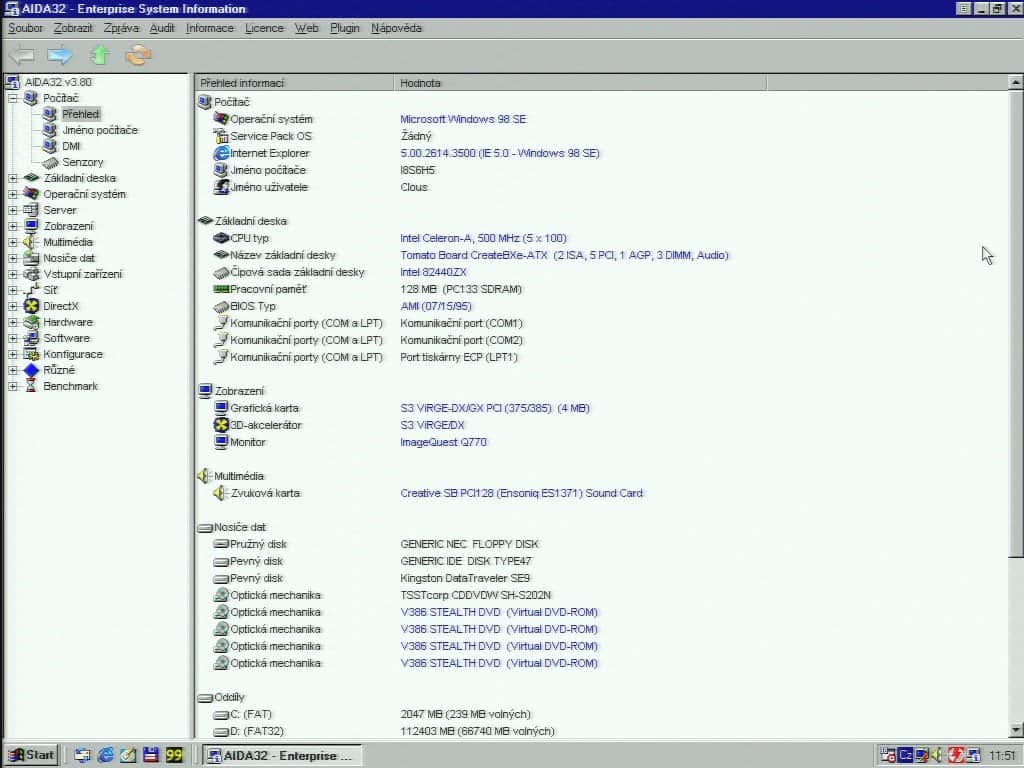Image resolution: width=1024 pixels, height=768 pixels.
Task: Open Jméno počítače in the tree
Action: 99,130
